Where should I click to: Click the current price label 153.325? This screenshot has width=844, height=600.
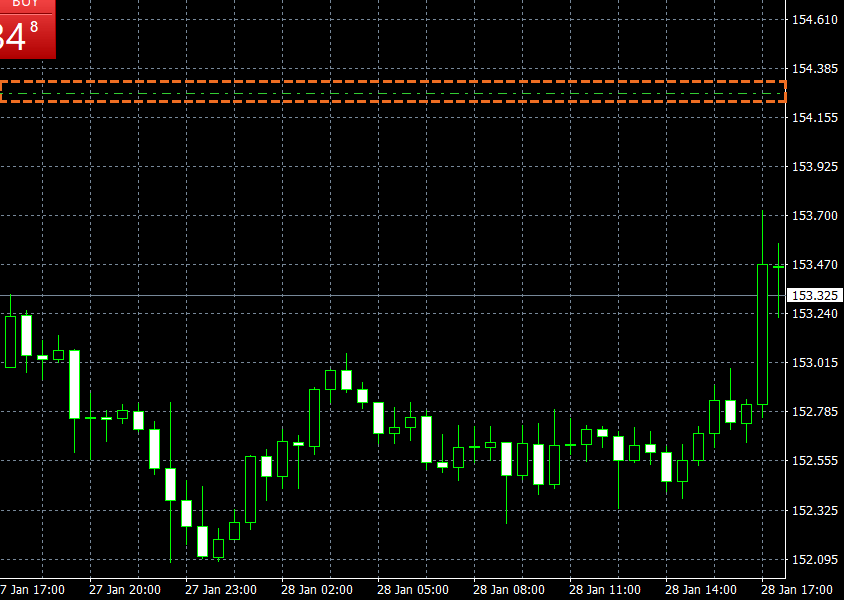[813, 296]
